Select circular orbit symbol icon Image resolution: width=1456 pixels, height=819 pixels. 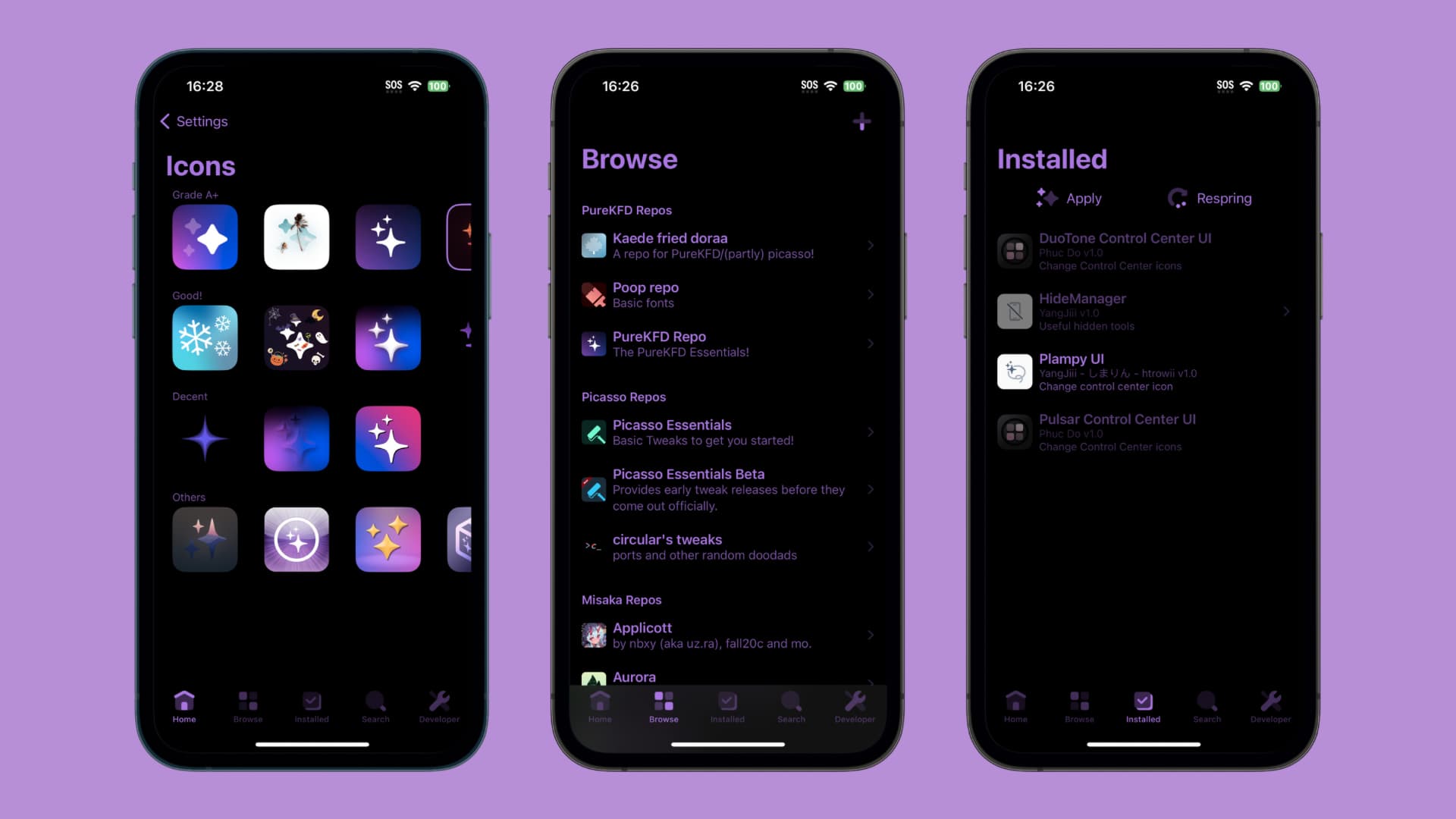click(296, 539)
